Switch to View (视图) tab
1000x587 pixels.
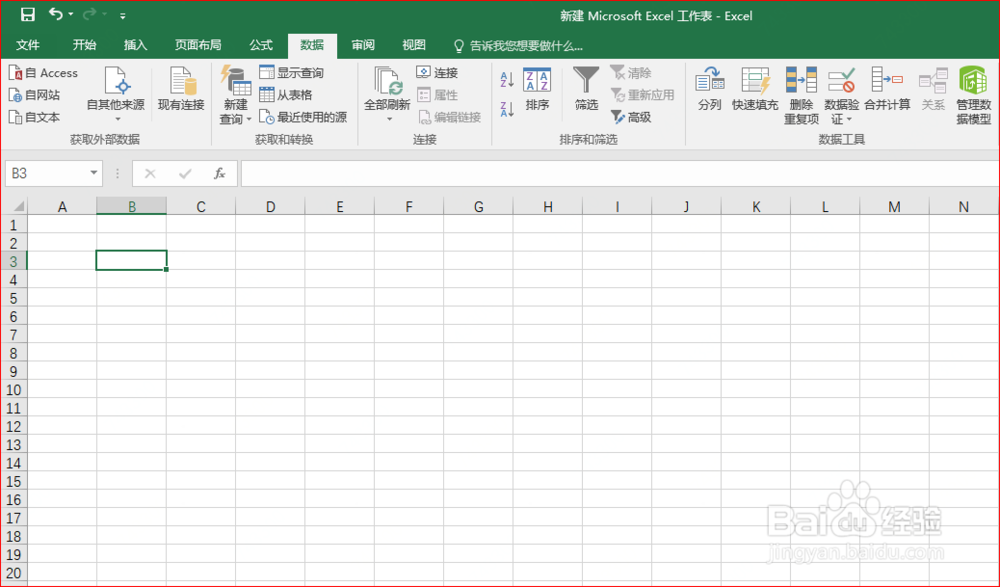tap(414, 45)
